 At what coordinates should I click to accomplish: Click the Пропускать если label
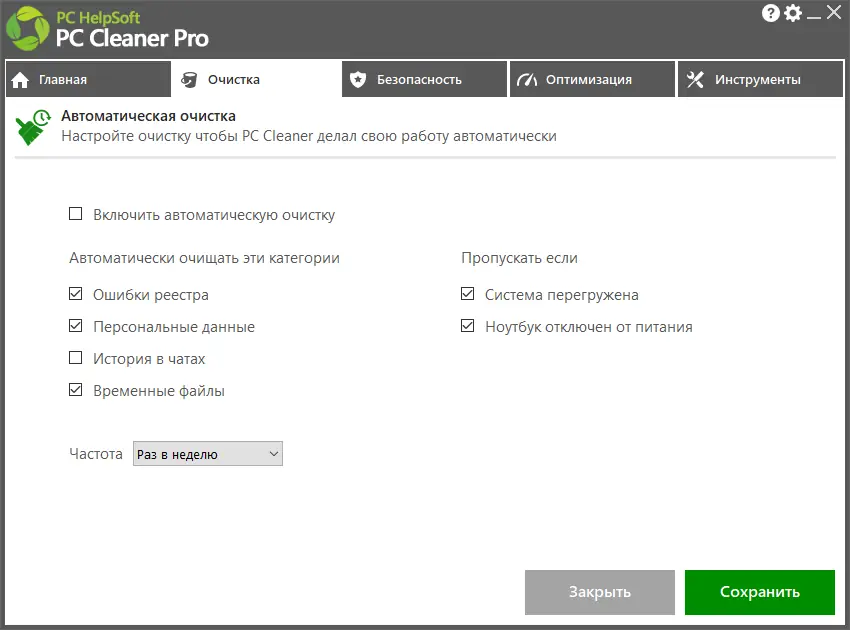(519, 258)
